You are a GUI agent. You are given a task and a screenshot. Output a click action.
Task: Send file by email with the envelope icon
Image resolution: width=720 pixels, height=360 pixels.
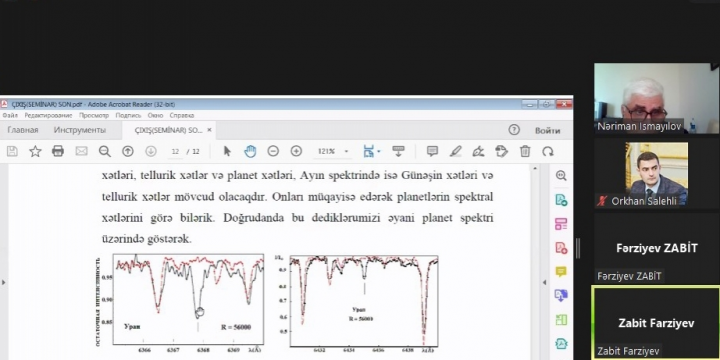pyautogui.click(x=81, y=151)
